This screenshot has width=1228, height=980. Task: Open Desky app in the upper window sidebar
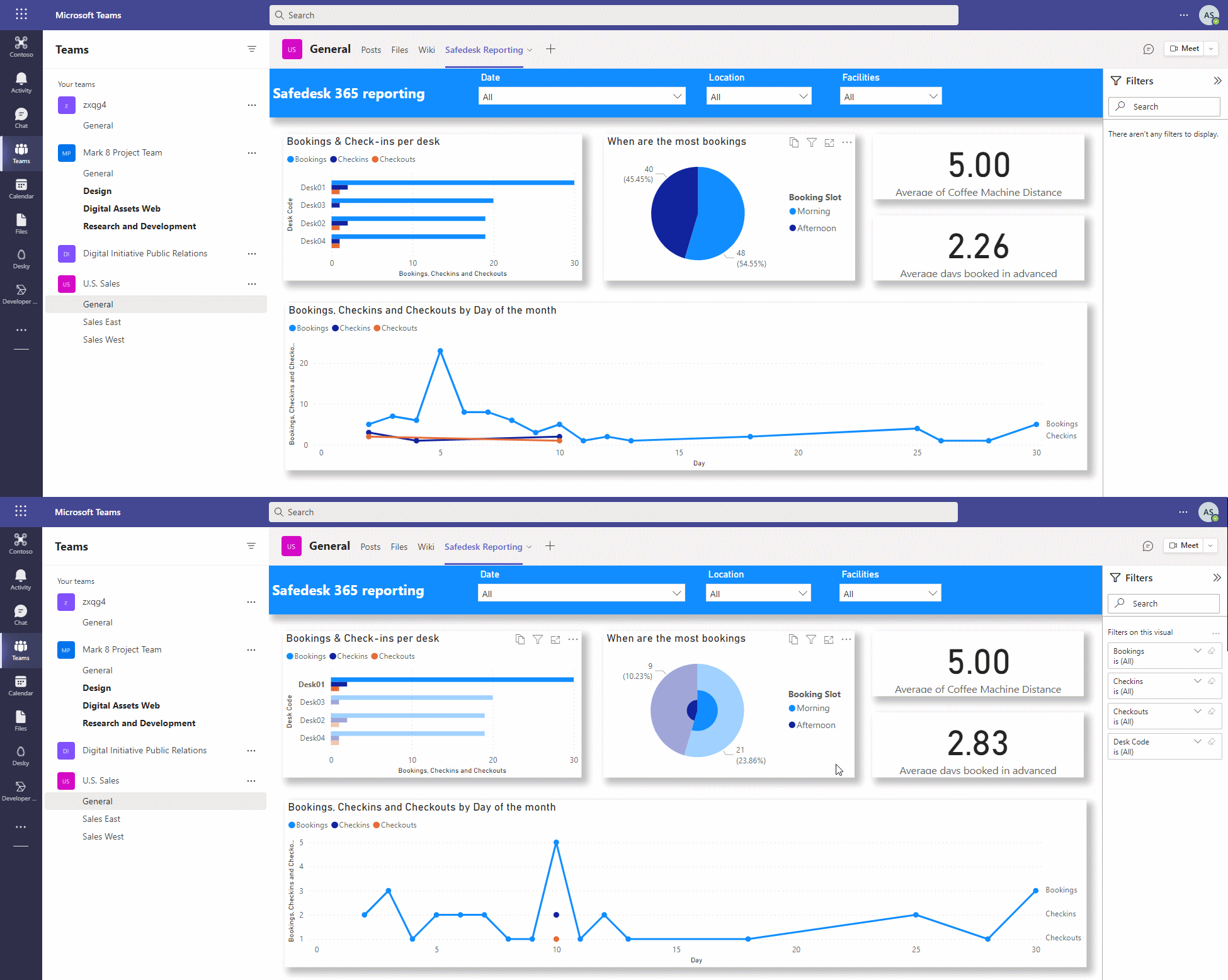(21, 258)
